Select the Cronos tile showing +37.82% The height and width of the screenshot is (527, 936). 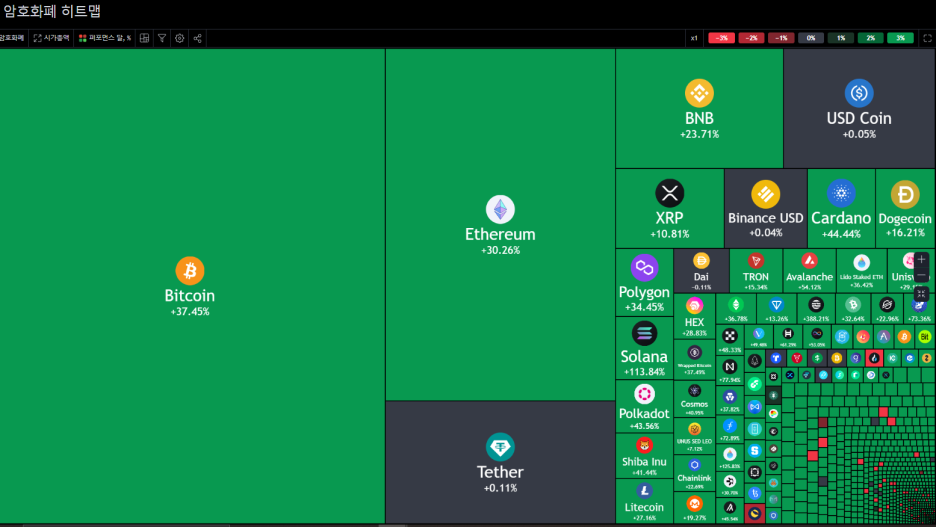click(x=730, y=400)
